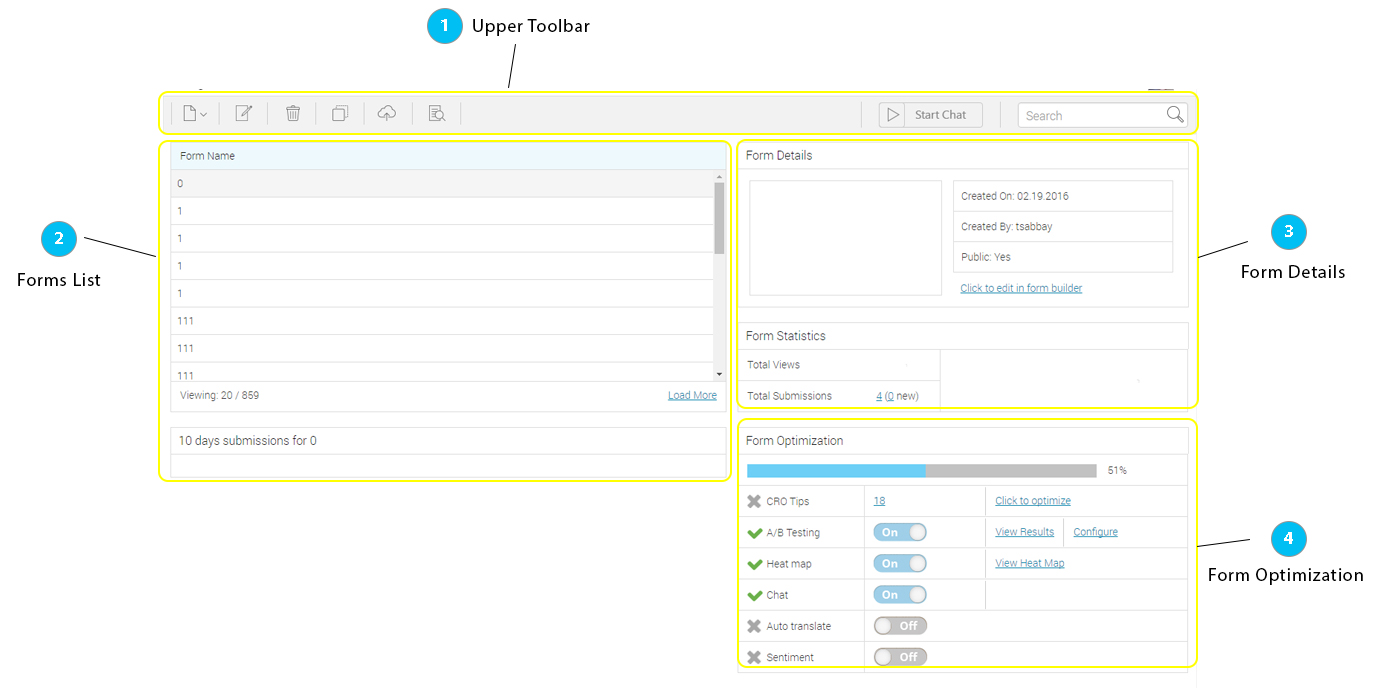Click the green check beside Chat
The image size is (1375, 688).
[x=755, y=595]
